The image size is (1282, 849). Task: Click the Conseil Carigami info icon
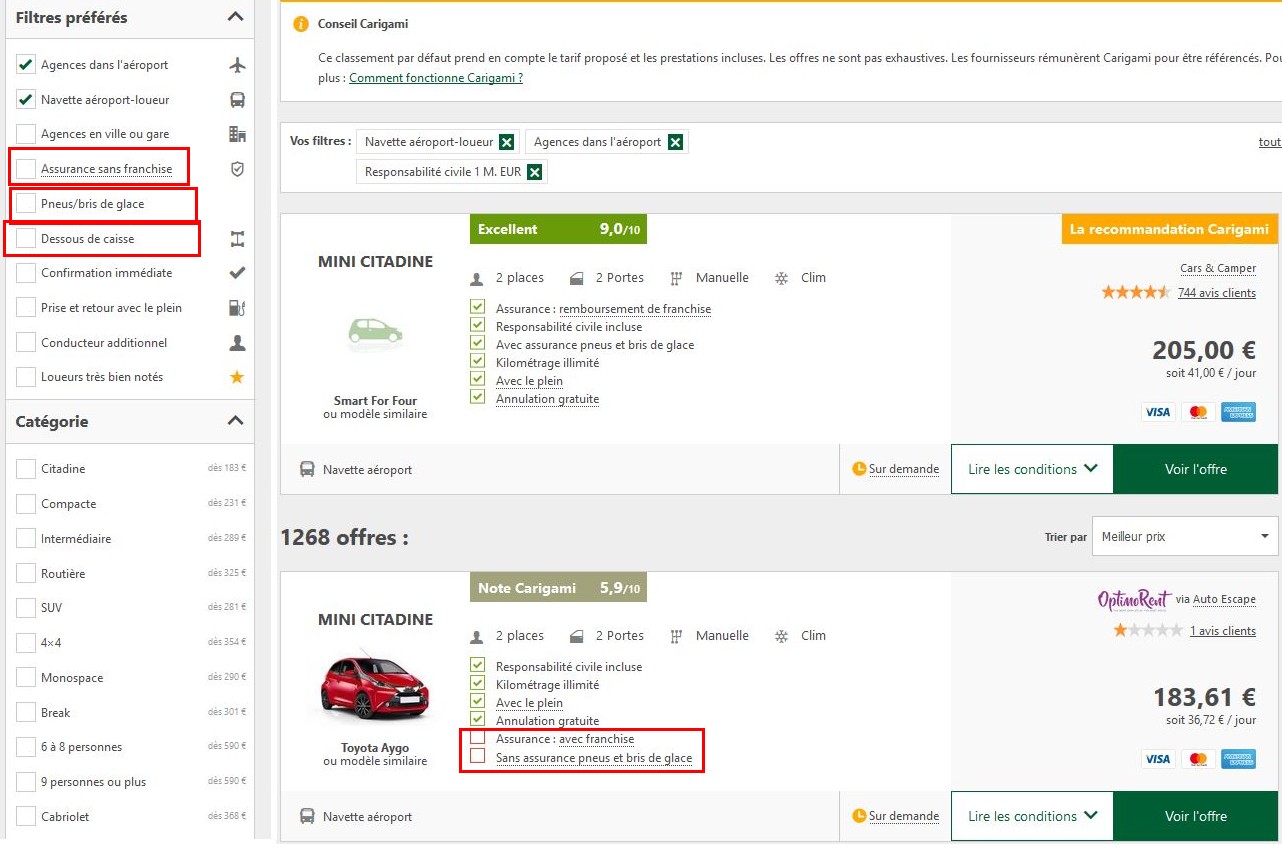click(x=301, y=24)
